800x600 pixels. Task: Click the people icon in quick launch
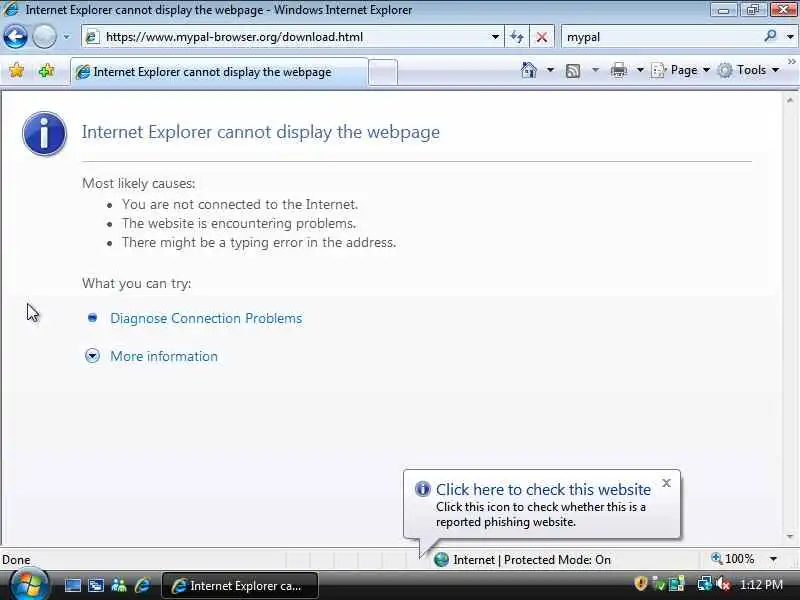(118, 585)
